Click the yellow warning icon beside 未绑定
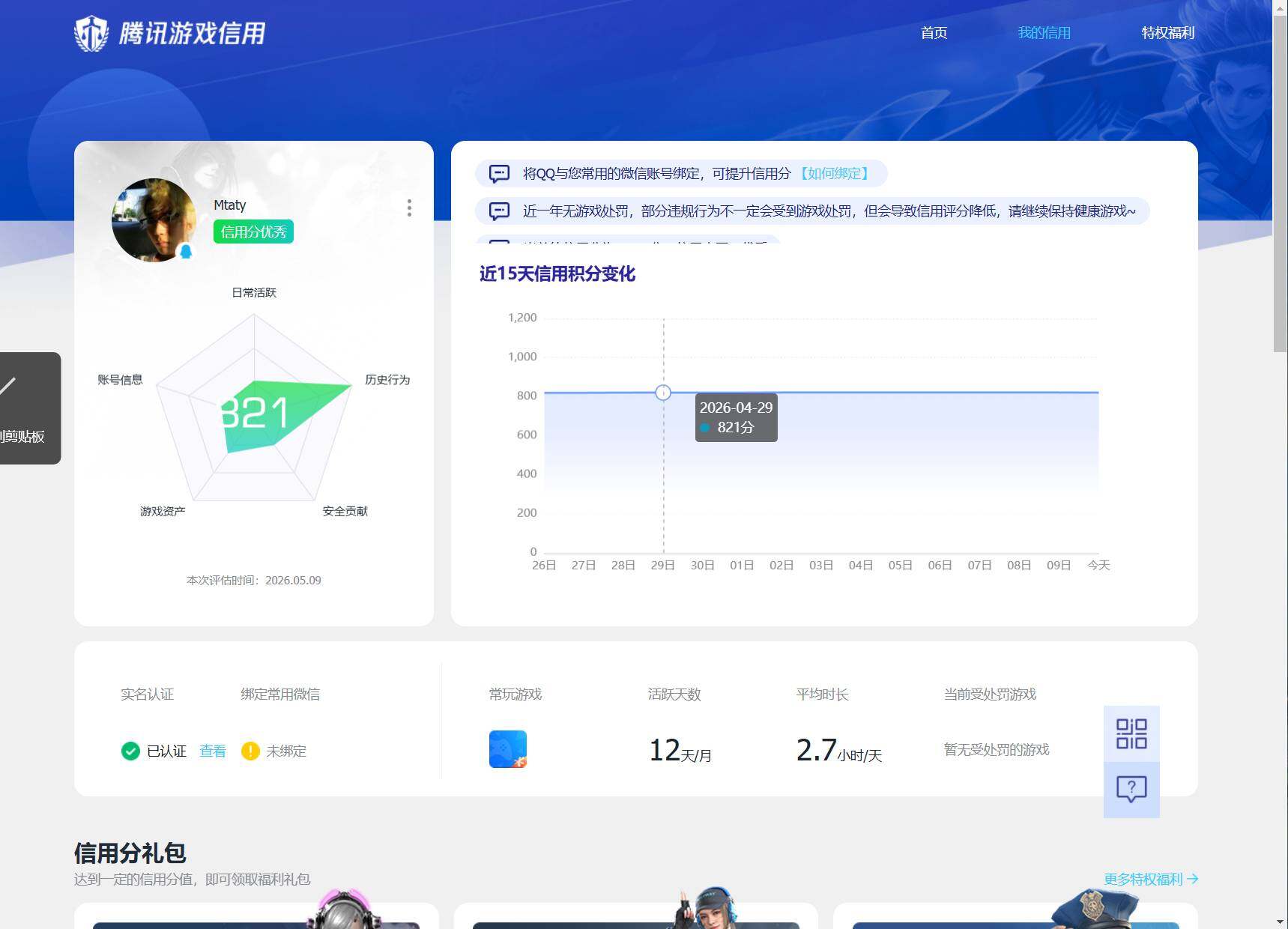This screenshot has height=929, width=1288. click(250, 751)
